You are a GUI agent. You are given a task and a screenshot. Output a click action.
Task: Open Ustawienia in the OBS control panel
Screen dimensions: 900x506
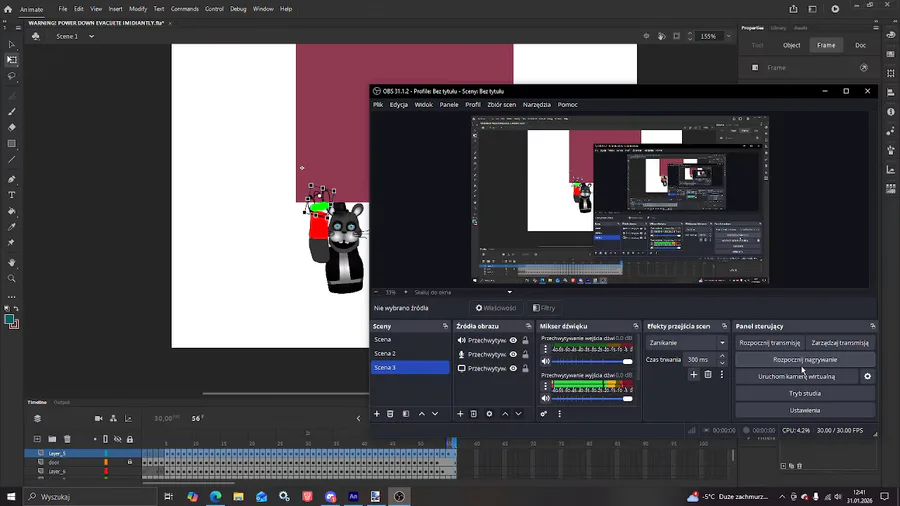(805, 410)
